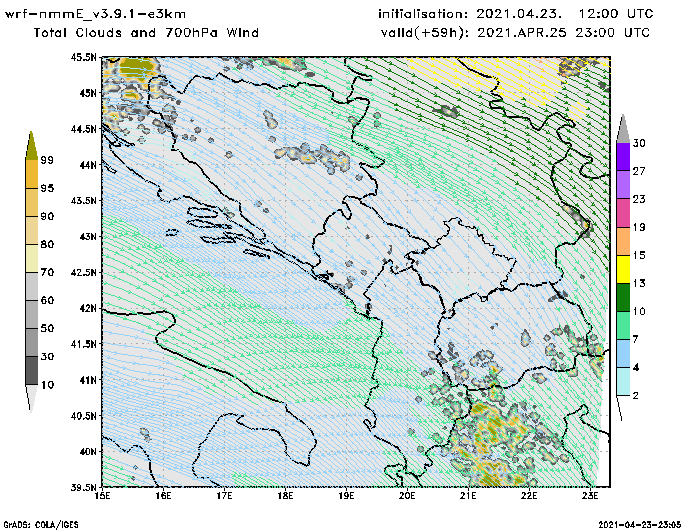
Task: Select the light gray swatch between 60 and 70
Action: pyautogui.click(x=32, y=286)
